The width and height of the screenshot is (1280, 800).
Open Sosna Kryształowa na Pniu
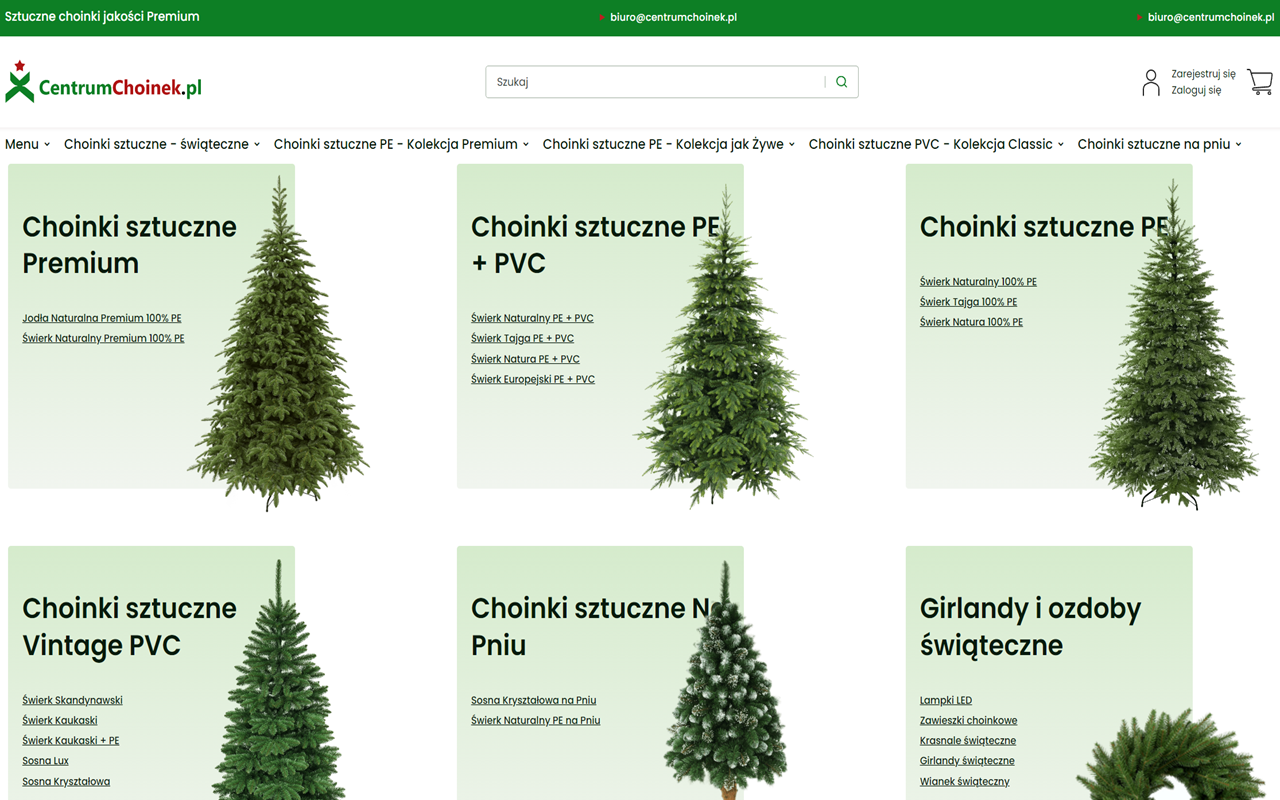[533, 700]
